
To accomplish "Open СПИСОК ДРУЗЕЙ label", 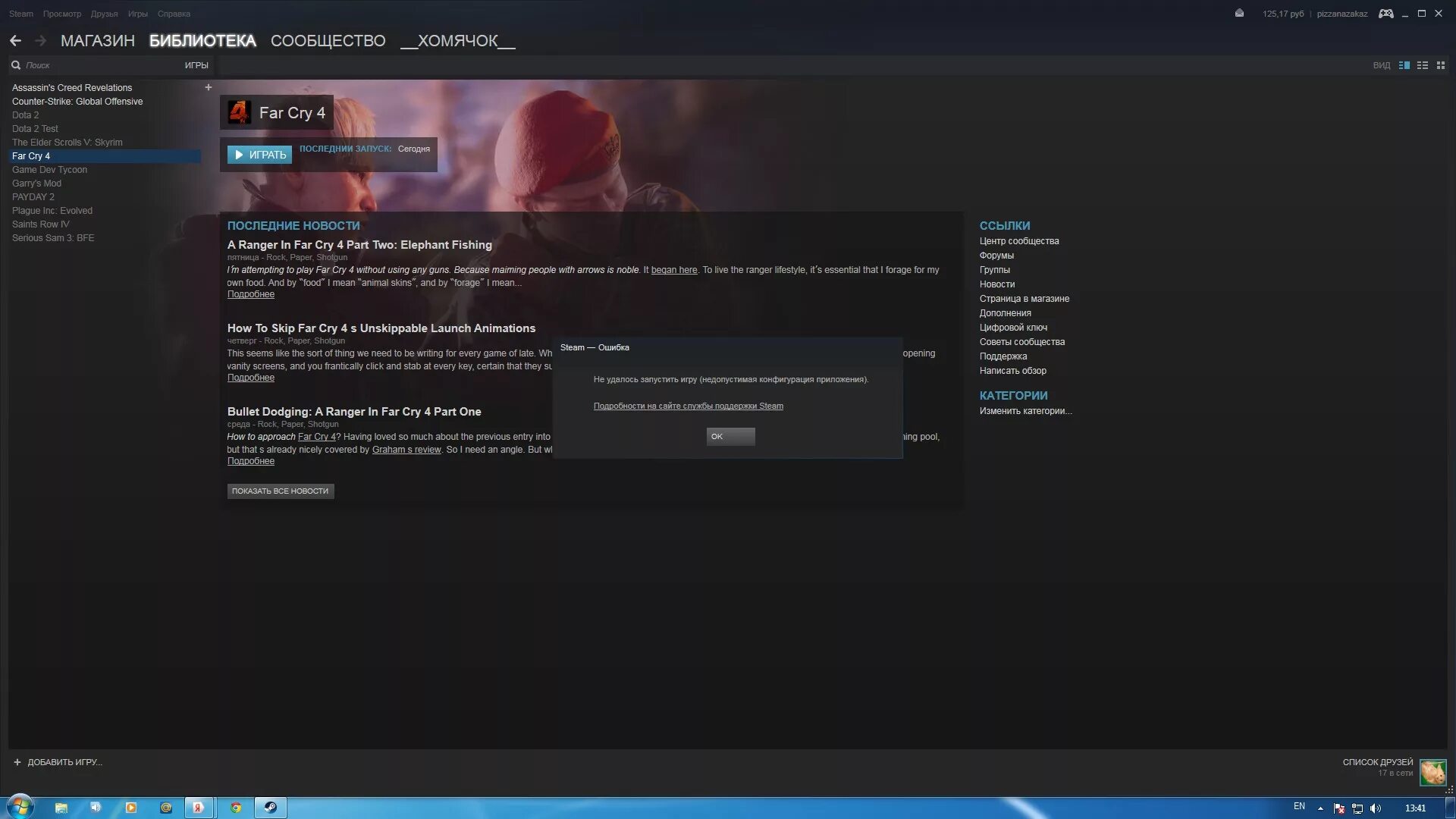I will tap(1378, 762).
